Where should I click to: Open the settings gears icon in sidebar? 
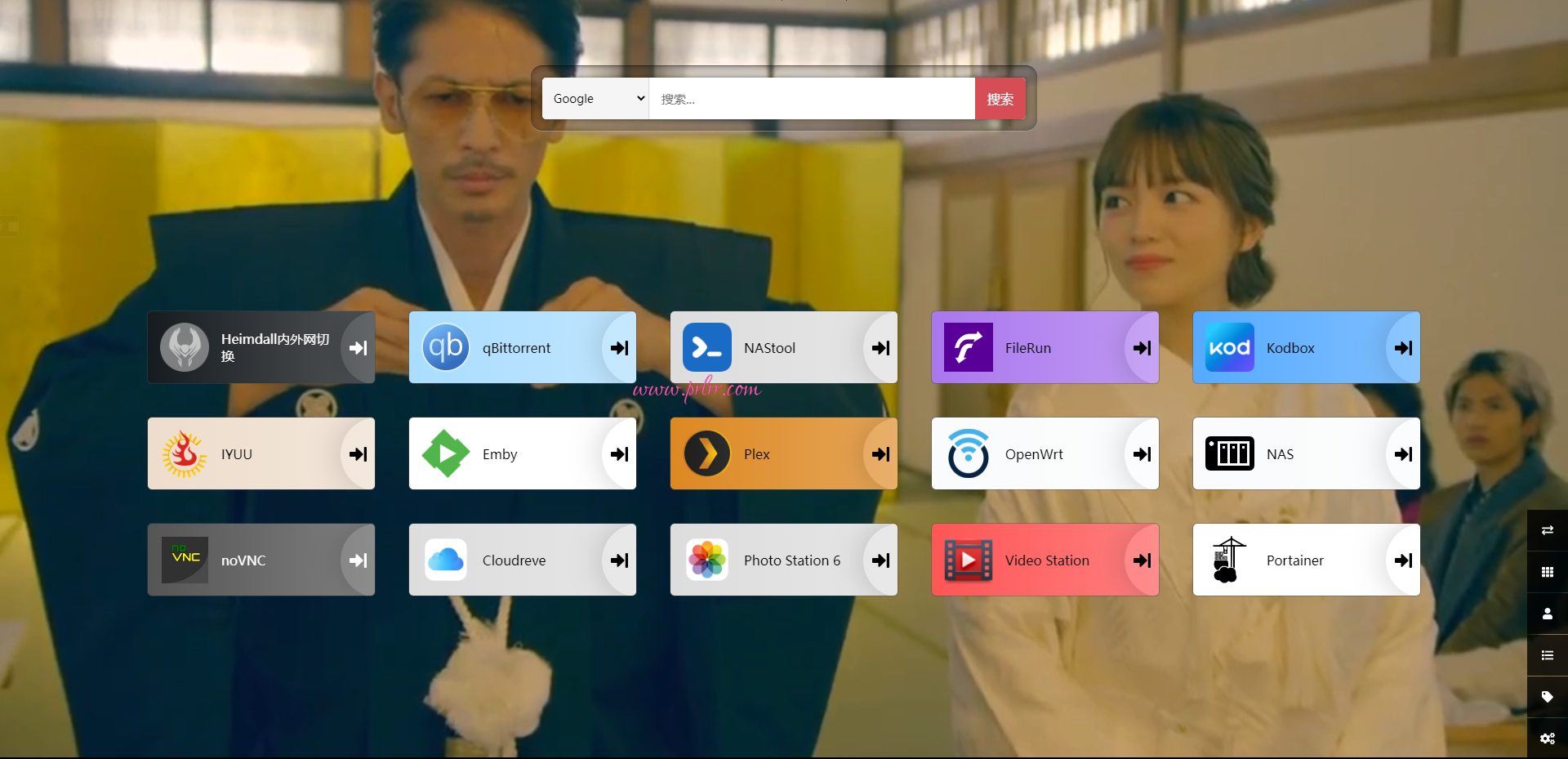click(1547, 739)
